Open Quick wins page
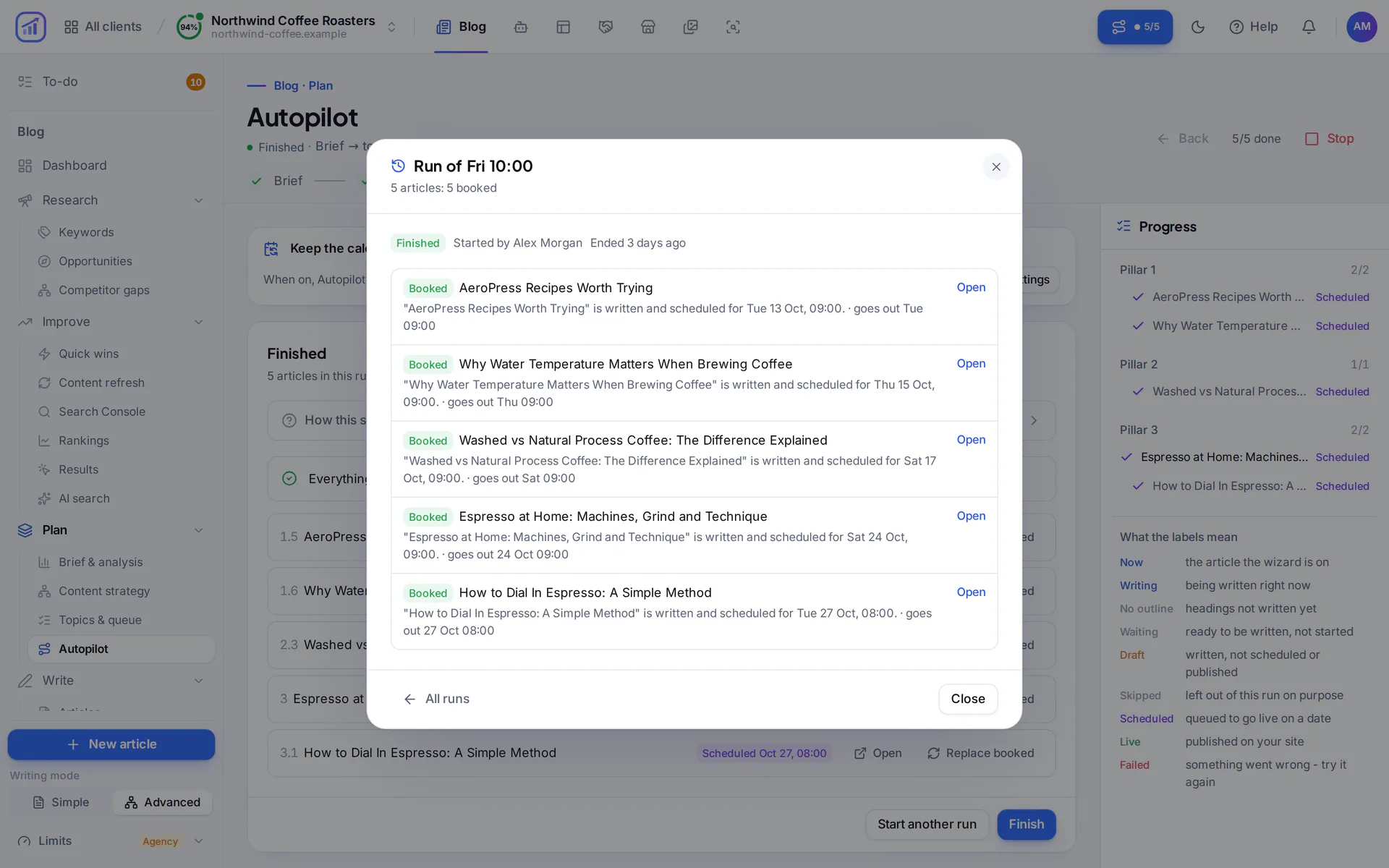This screenshot has height=868, width=1389. point(122,354)
